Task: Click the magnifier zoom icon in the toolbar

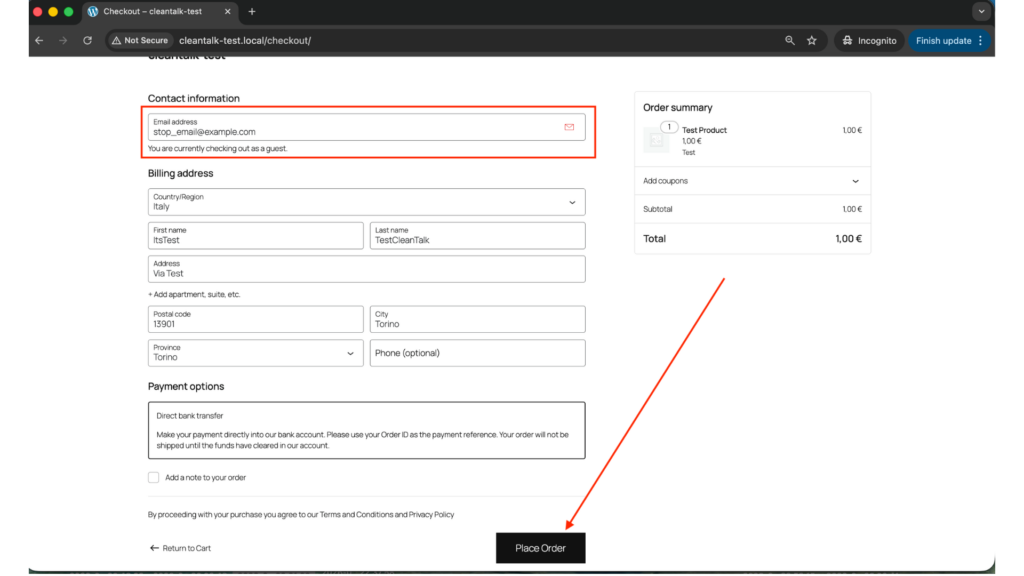Action: [x=790, y=40]
